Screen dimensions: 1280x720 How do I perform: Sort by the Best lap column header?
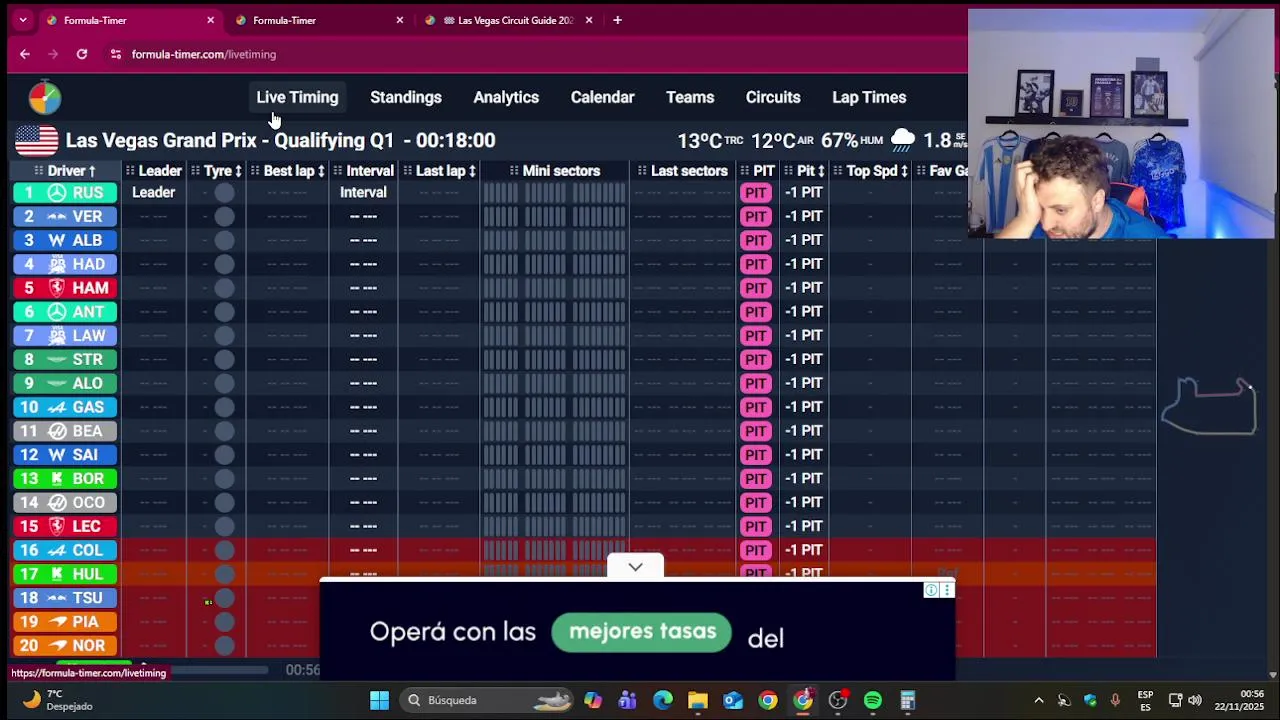288,171
